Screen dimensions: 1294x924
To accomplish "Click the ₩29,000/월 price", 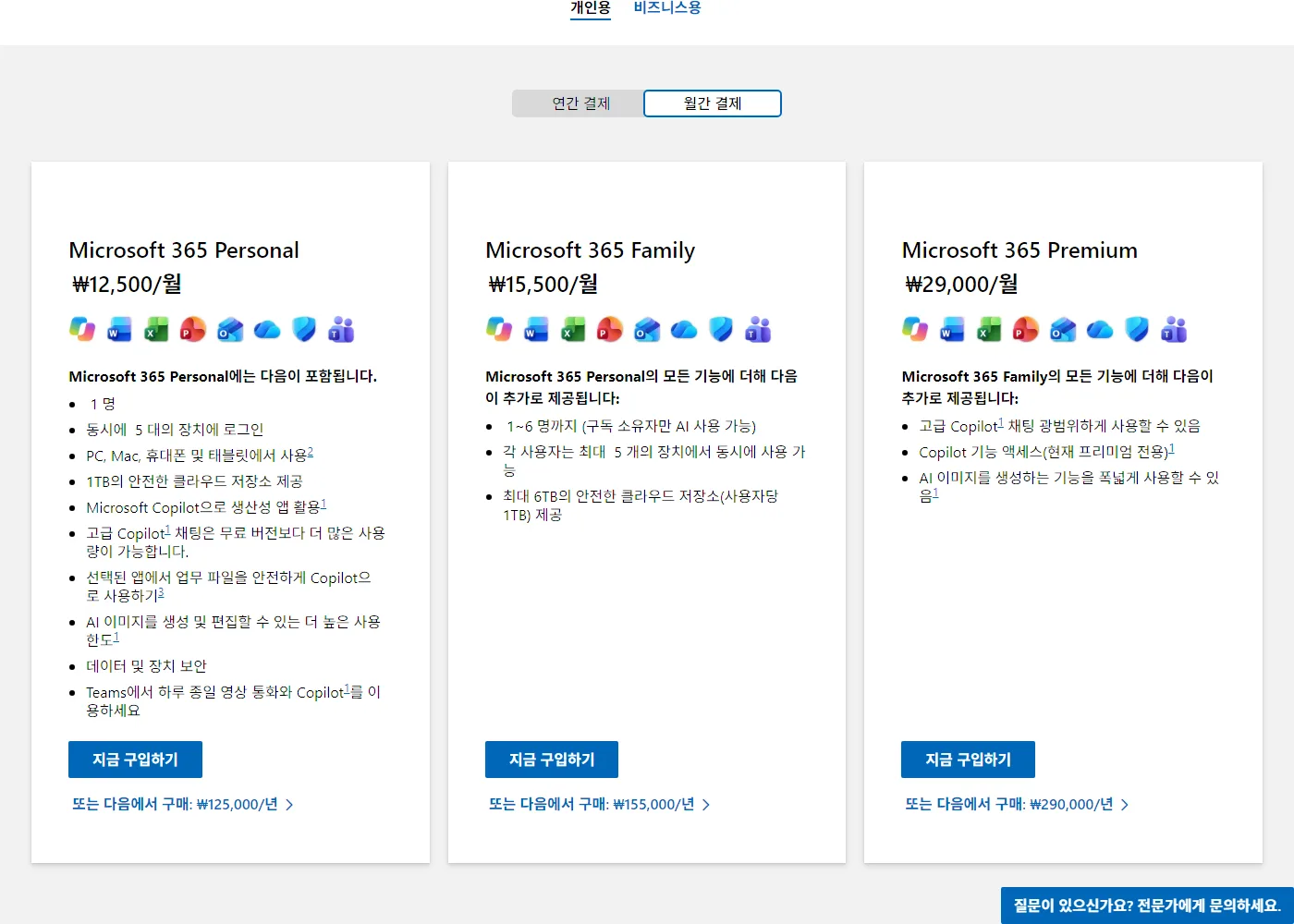I will tap(961, 285).
